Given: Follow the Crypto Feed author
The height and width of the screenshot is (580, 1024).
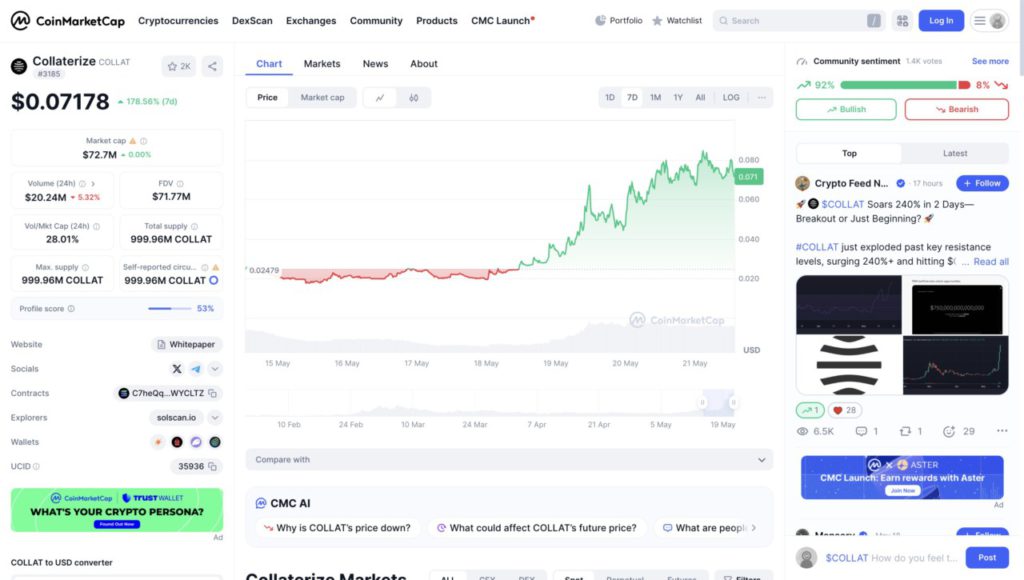Looking at the screenshot, I should click(x=982, y=183).
